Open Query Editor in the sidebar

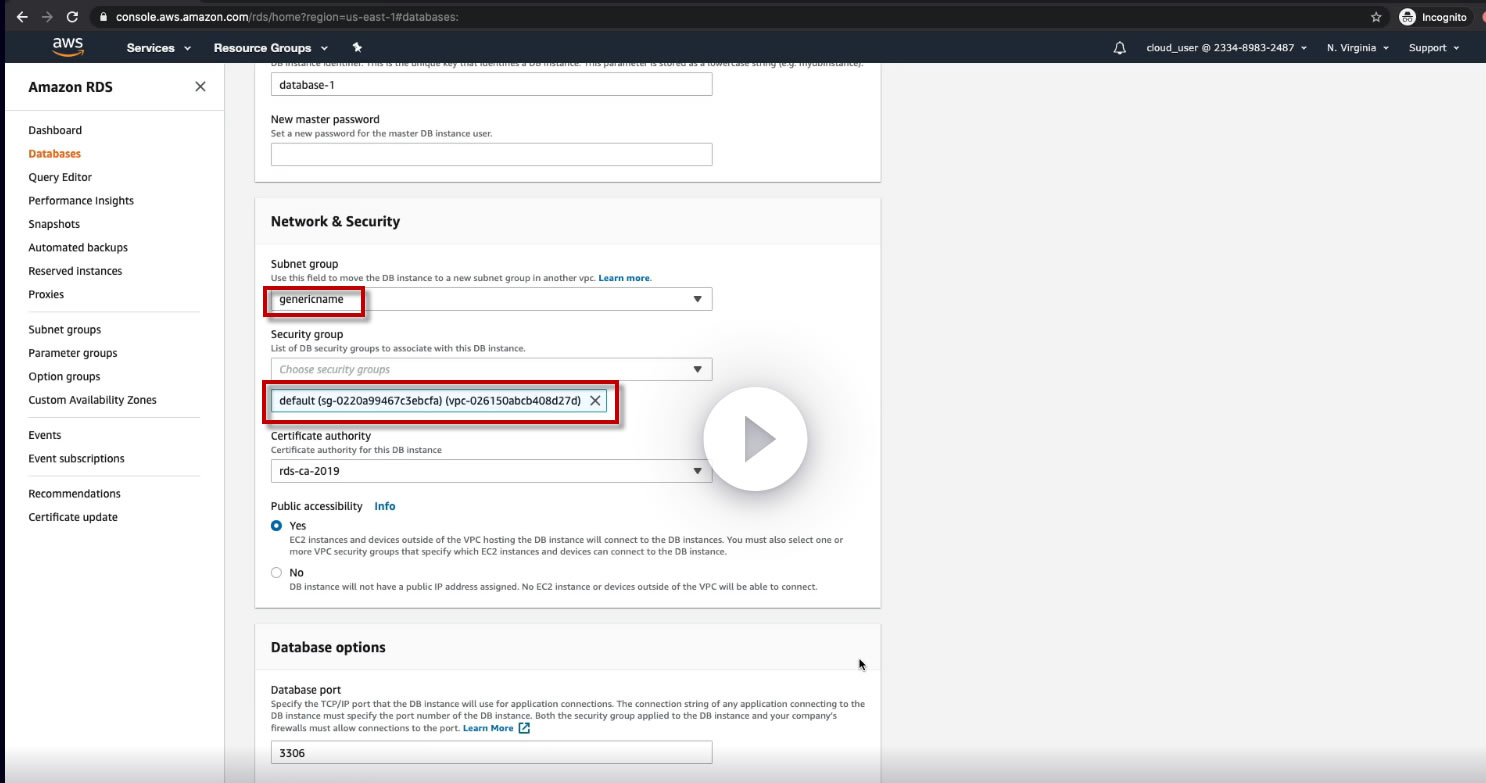[x=60, y=177]
